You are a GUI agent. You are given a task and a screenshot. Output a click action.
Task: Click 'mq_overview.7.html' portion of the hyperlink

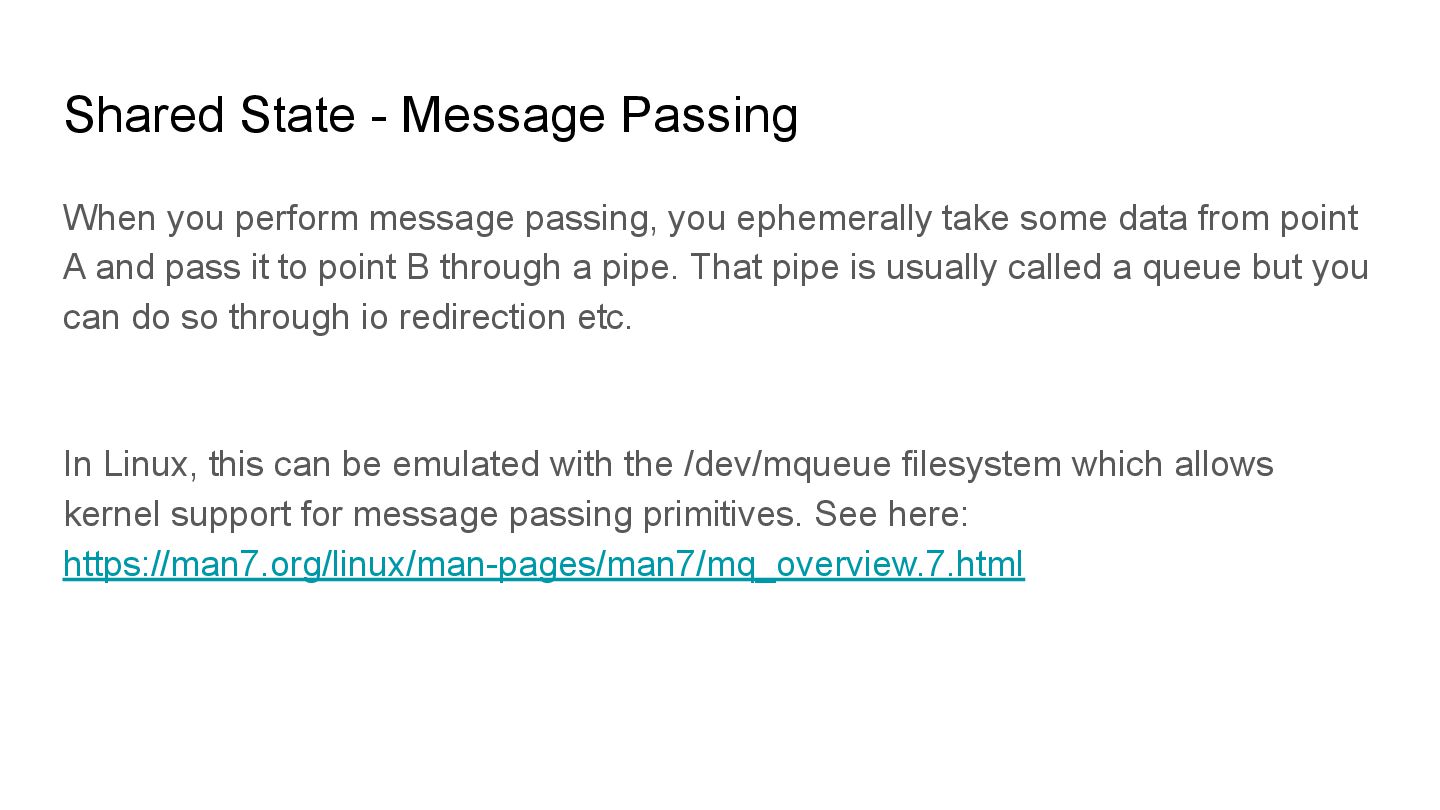[865, 565]
